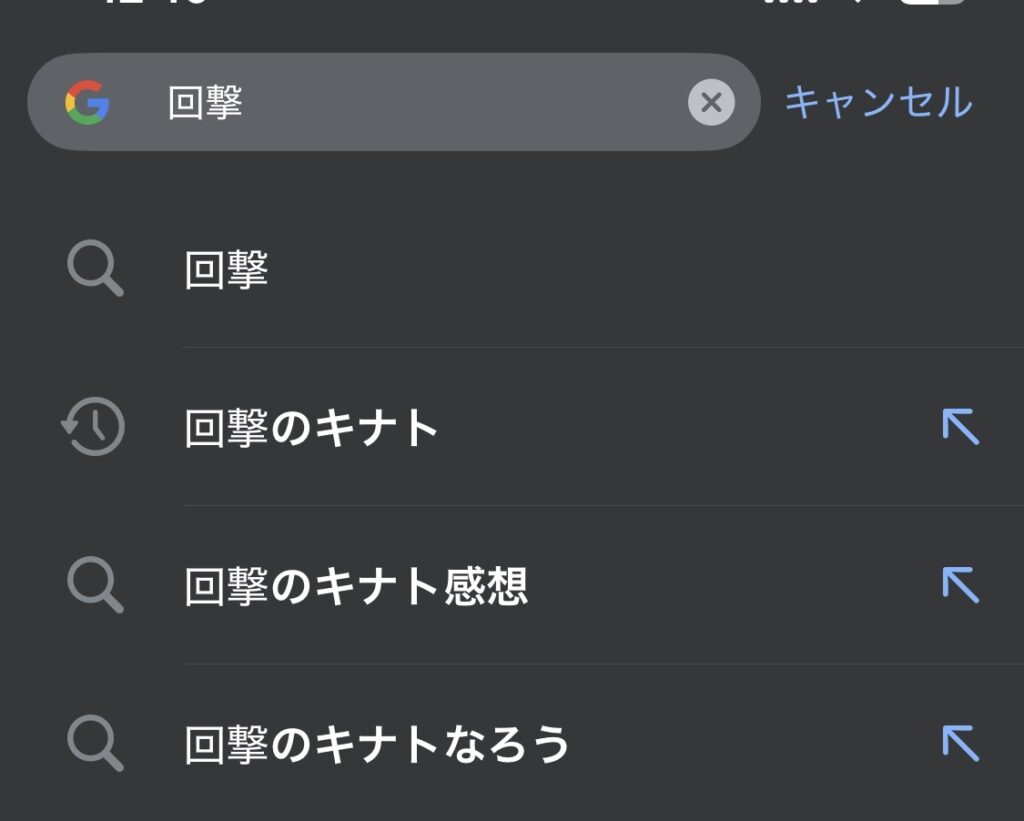
Task: Click empty space inside the search field
Action: pos(460,102)
